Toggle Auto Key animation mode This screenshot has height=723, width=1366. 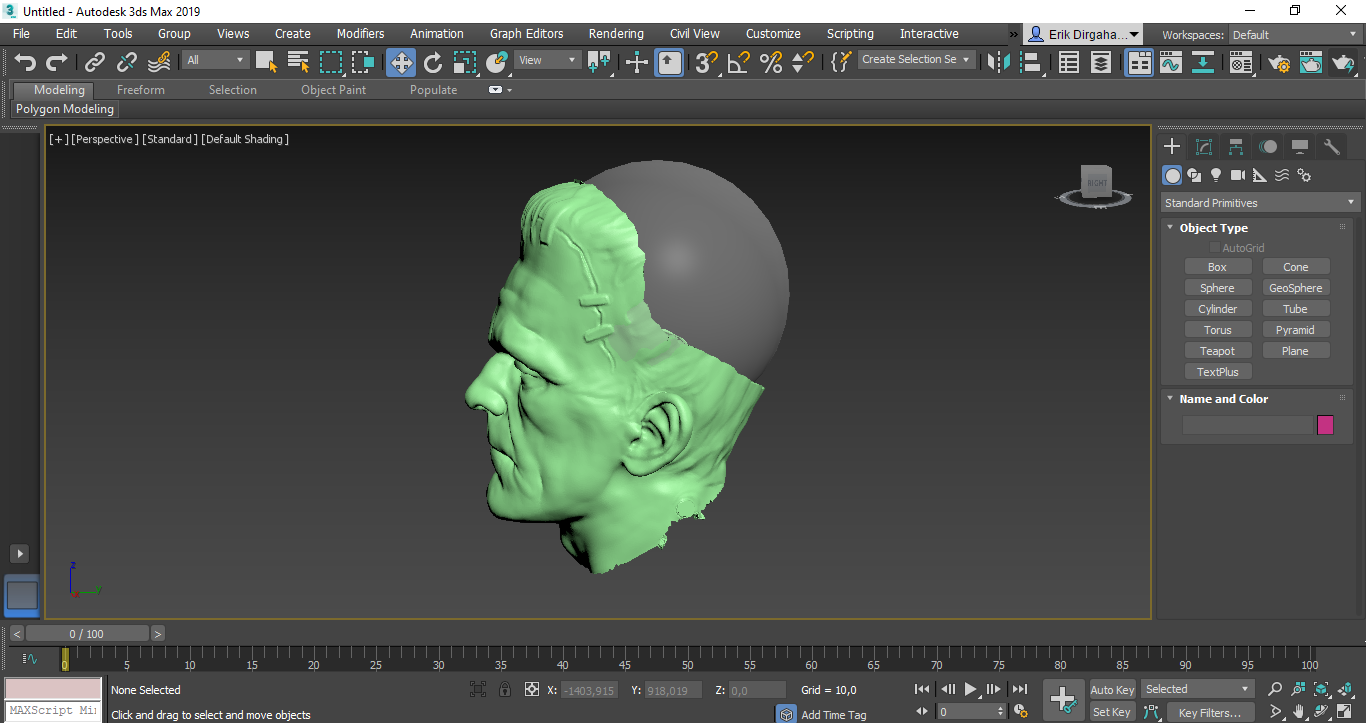(x=1112, y=690)
